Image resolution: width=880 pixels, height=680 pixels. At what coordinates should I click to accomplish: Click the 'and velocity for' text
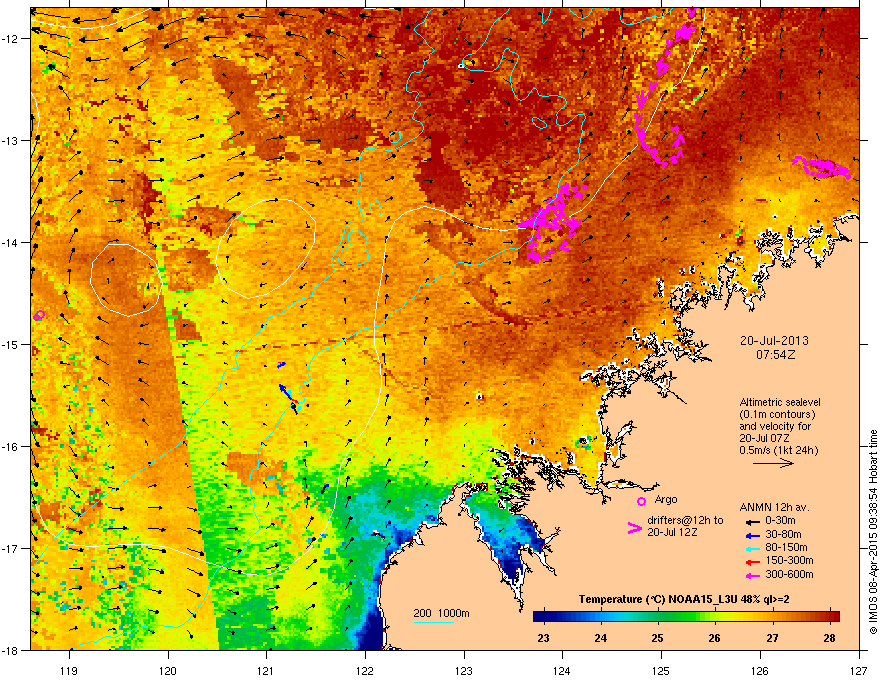click(774, 426)
